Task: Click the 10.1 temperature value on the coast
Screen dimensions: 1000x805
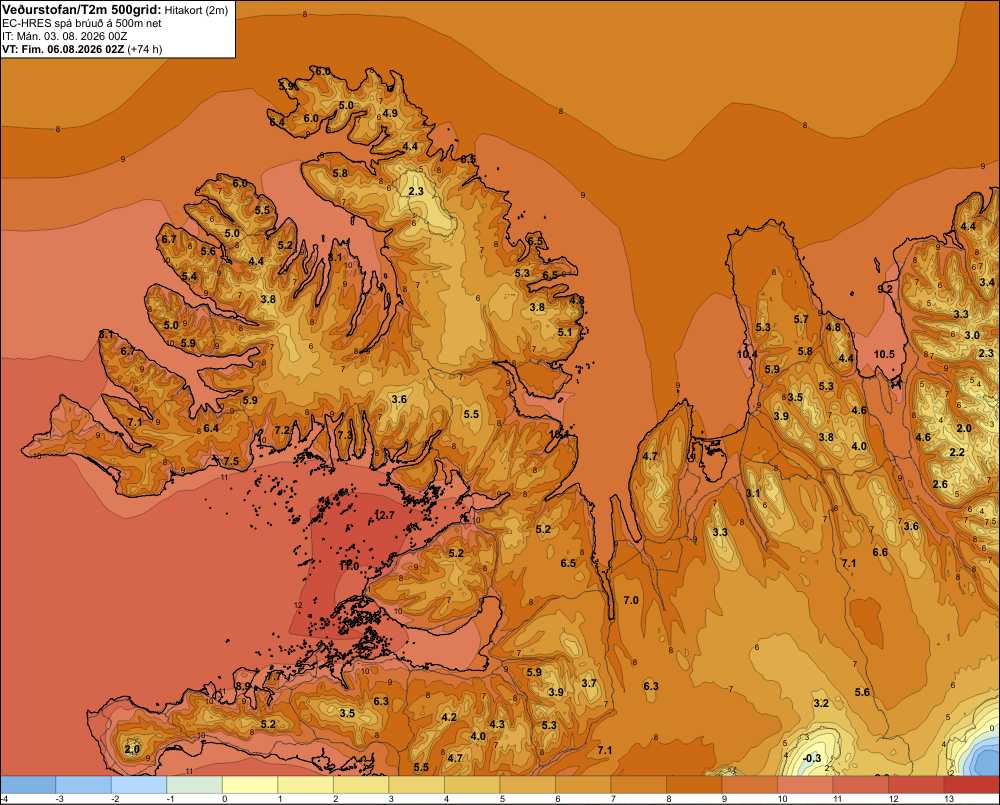Action: [559, 434]
